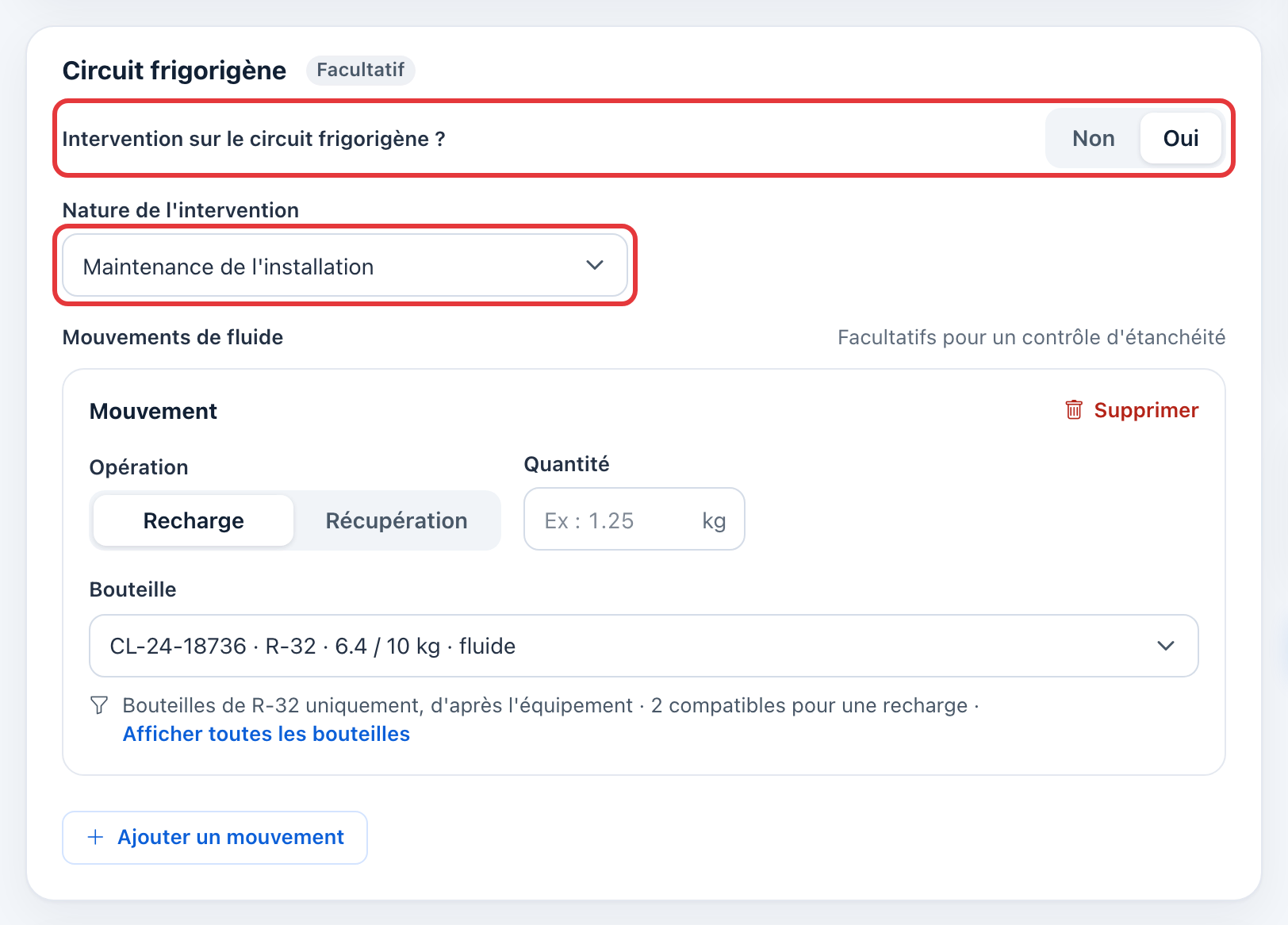Open the Nature de l'intervention dropdown
Screen dimensions: 1288x925
pyautogui.click(x=345, y=266)
